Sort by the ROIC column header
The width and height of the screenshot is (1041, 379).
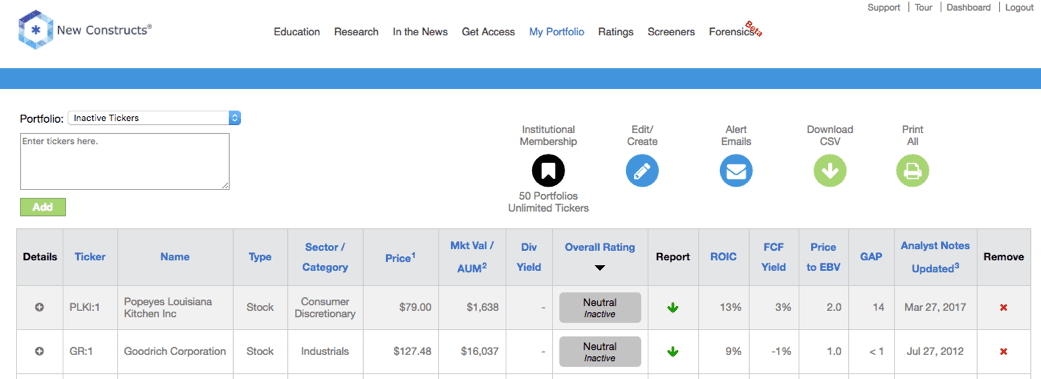(723, 257)
